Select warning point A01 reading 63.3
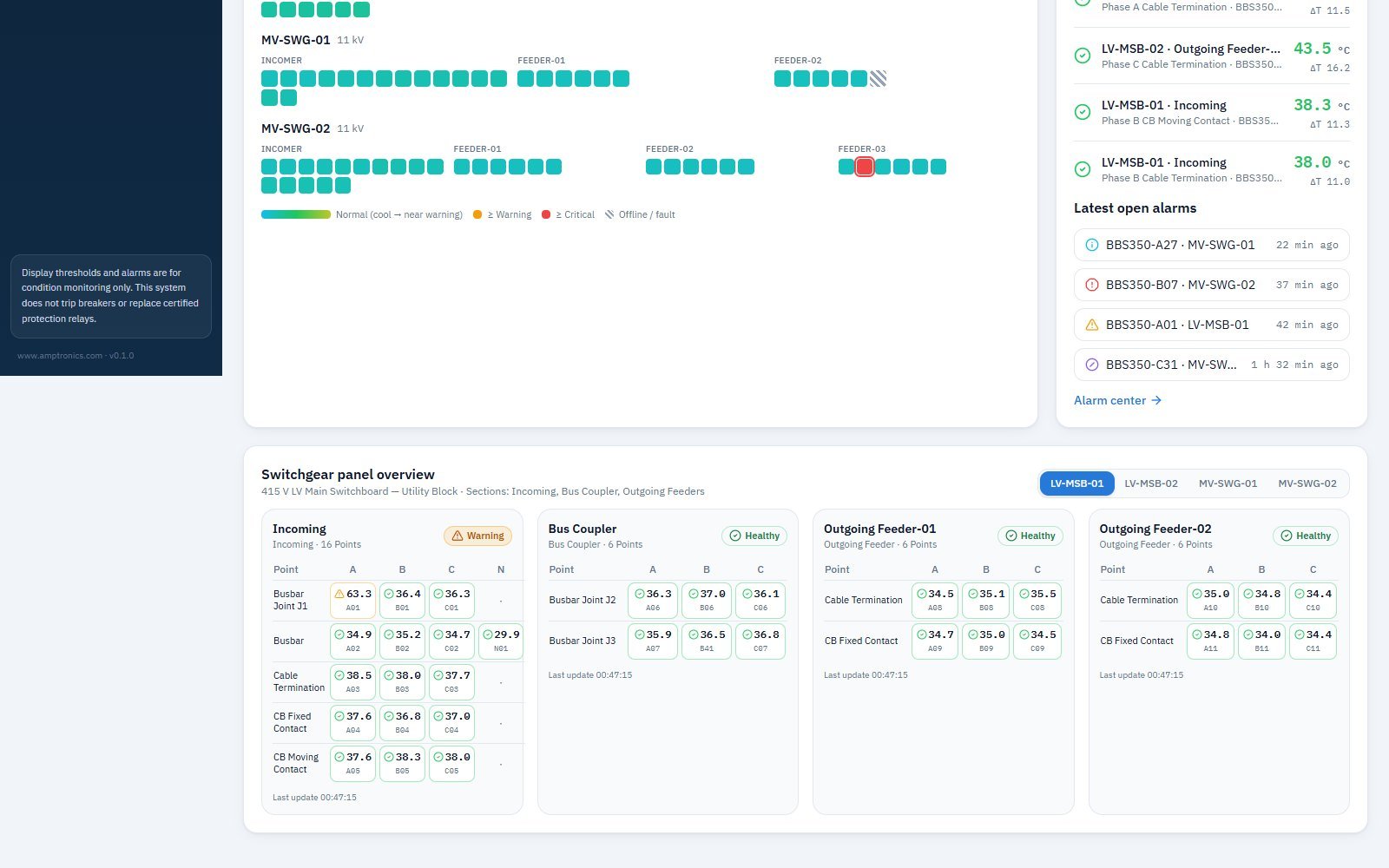The height and width of the screenshot is (868, 1389). (x=352, y=601)
